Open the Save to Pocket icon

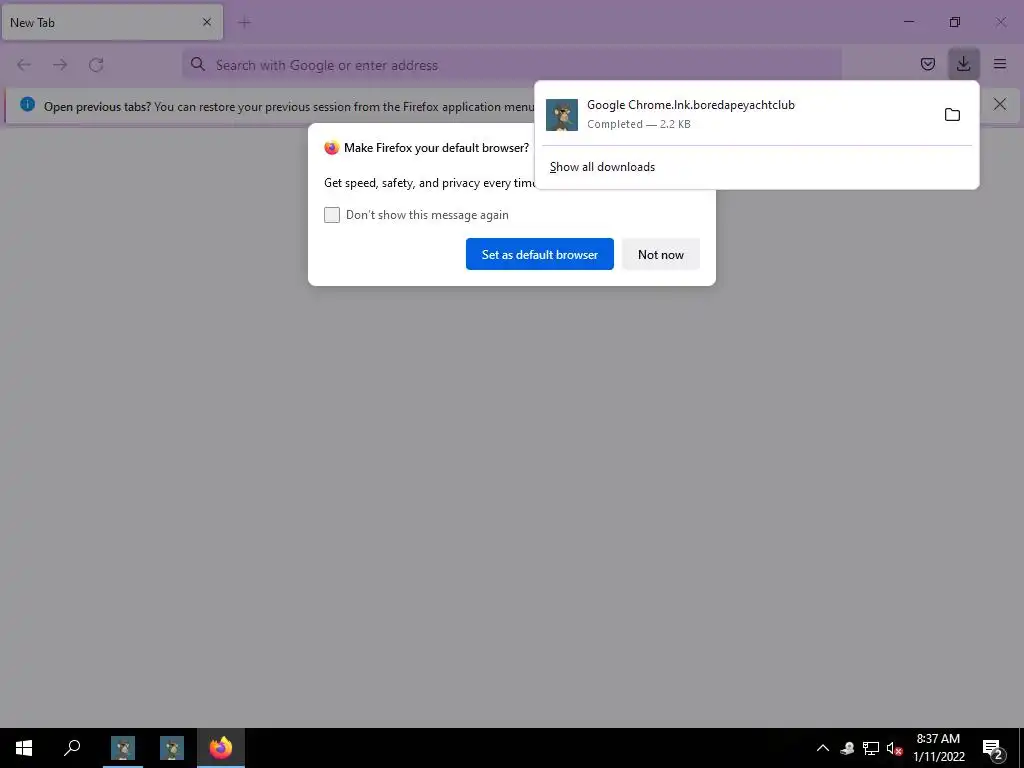(x=927, y=64)
